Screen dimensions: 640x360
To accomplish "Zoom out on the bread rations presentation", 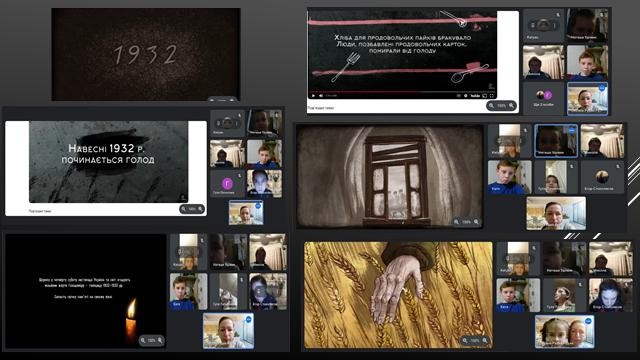I will [x=491, y=106].
